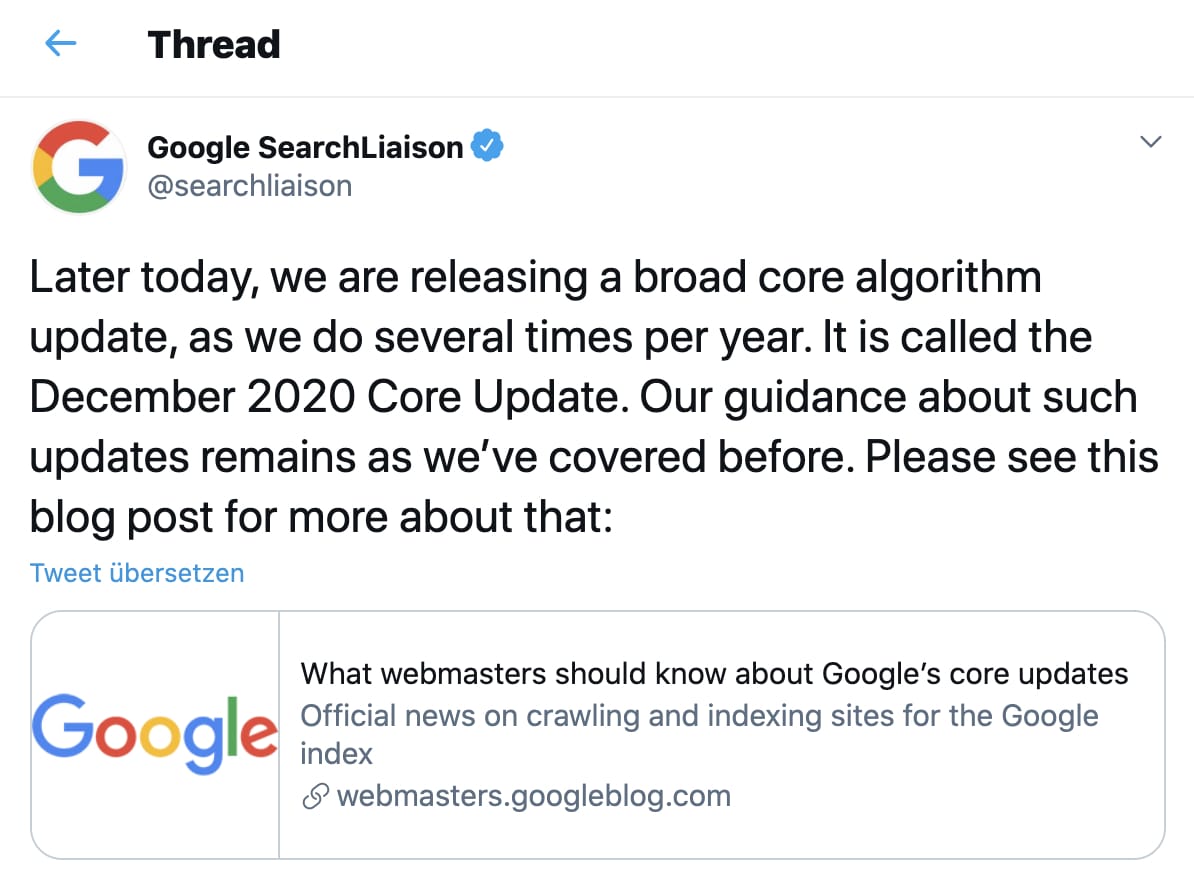The width and height of the screenshot is (1194, 882).
Task: Expand the tweet options chevron
Action: [1151, 142]
